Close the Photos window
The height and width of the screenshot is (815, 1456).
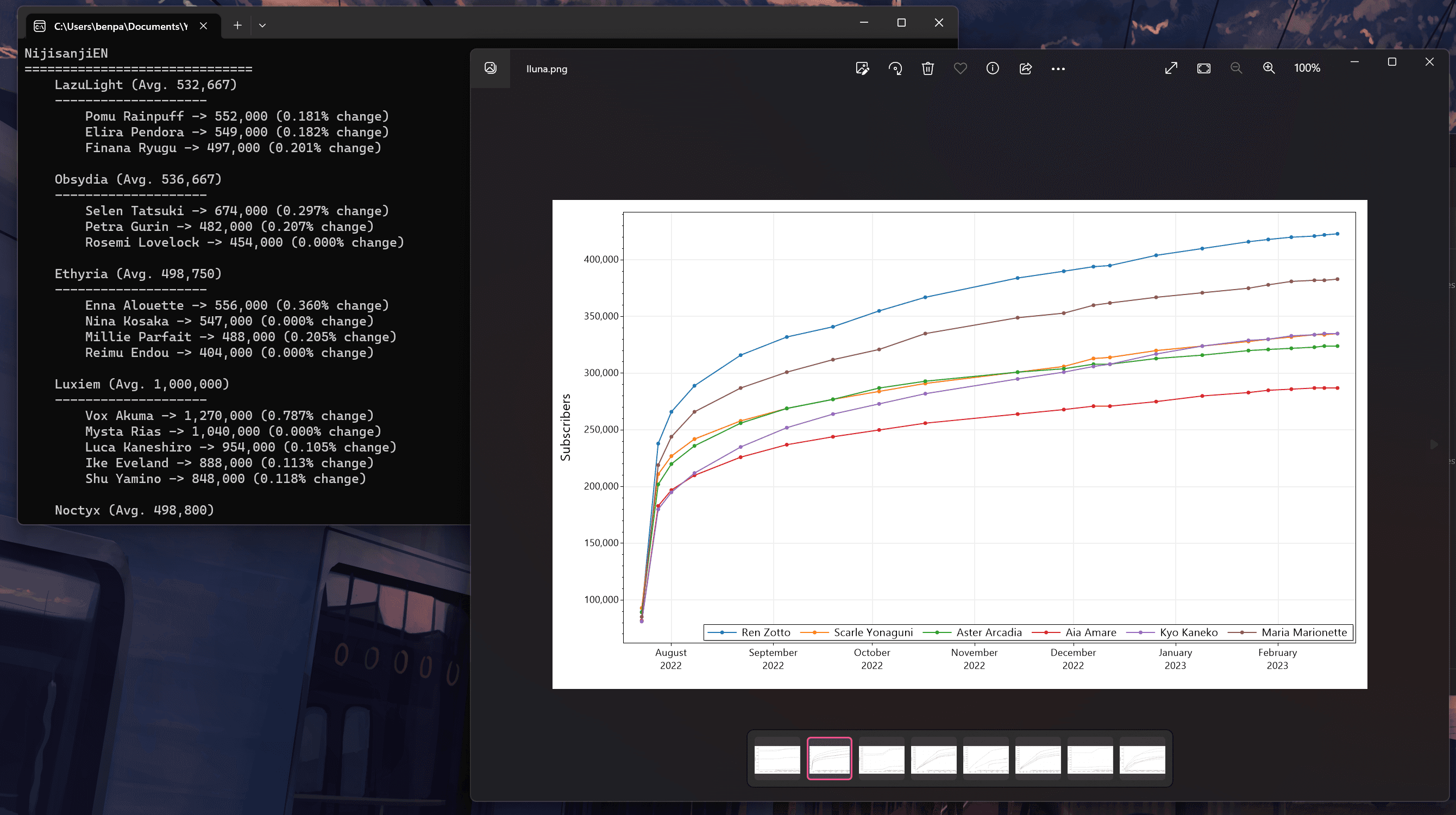coord(1429,61)
